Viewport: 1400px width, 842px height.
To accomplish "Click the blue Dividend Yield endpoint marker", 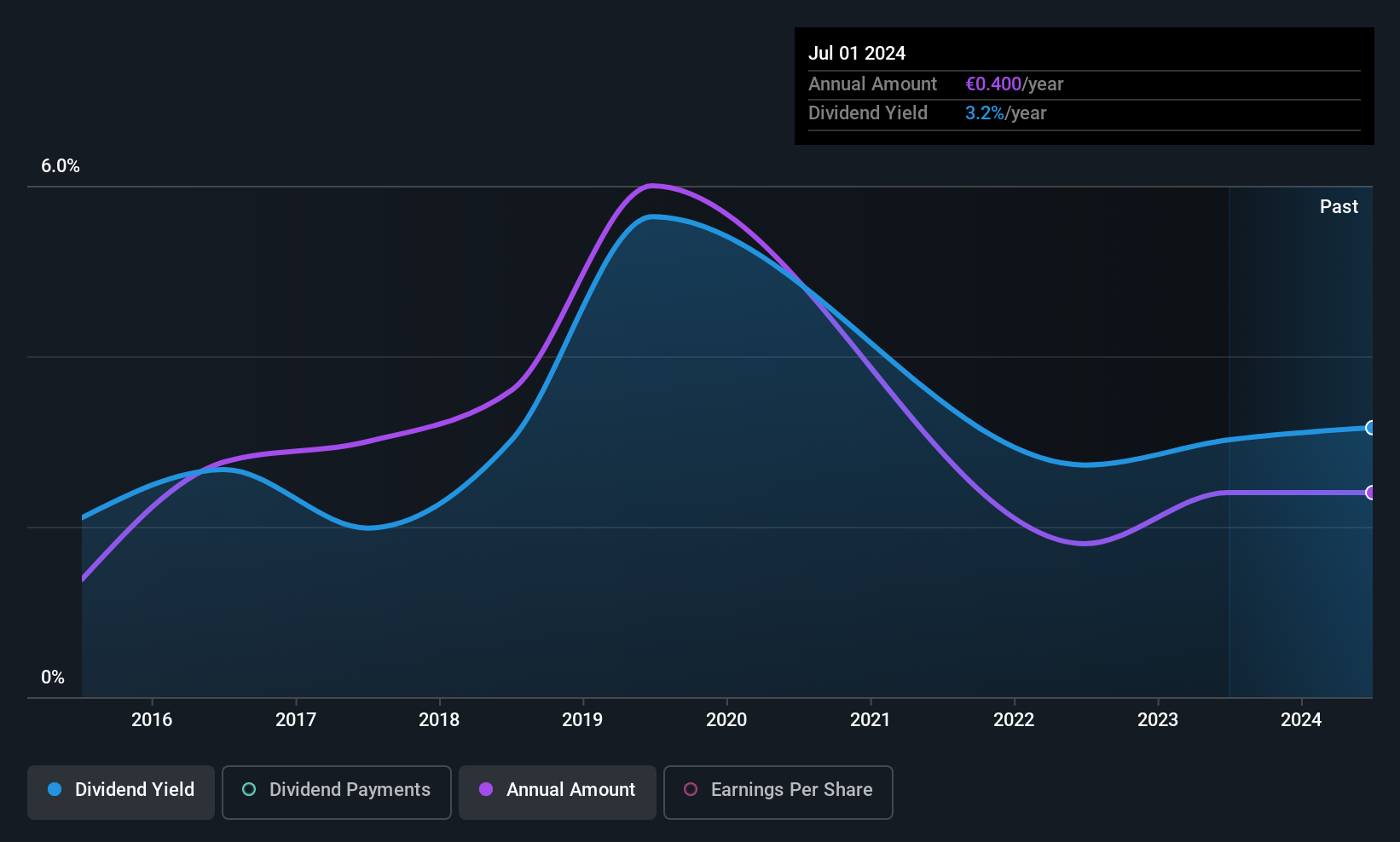I will point(1370,428).
